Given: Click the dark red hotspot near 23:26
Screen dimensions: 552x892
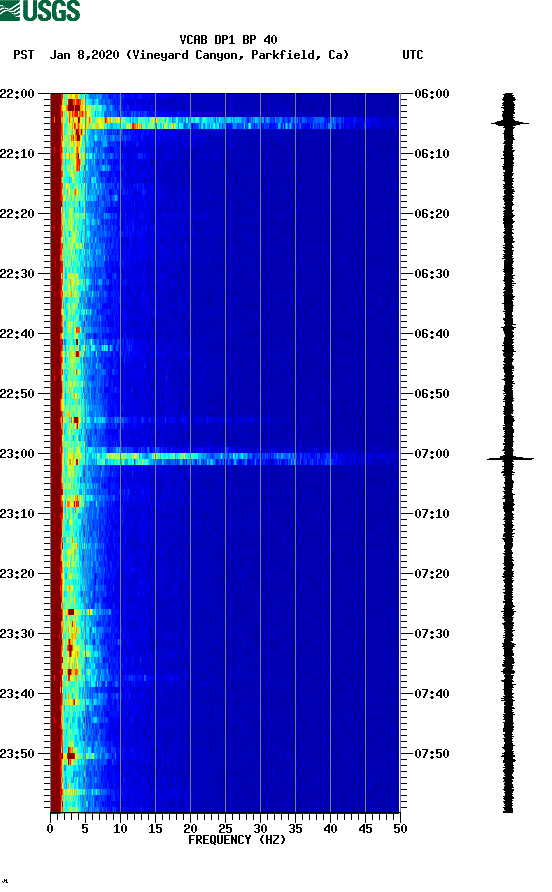Looking at the screenshot, I should [x=71, y=612].
